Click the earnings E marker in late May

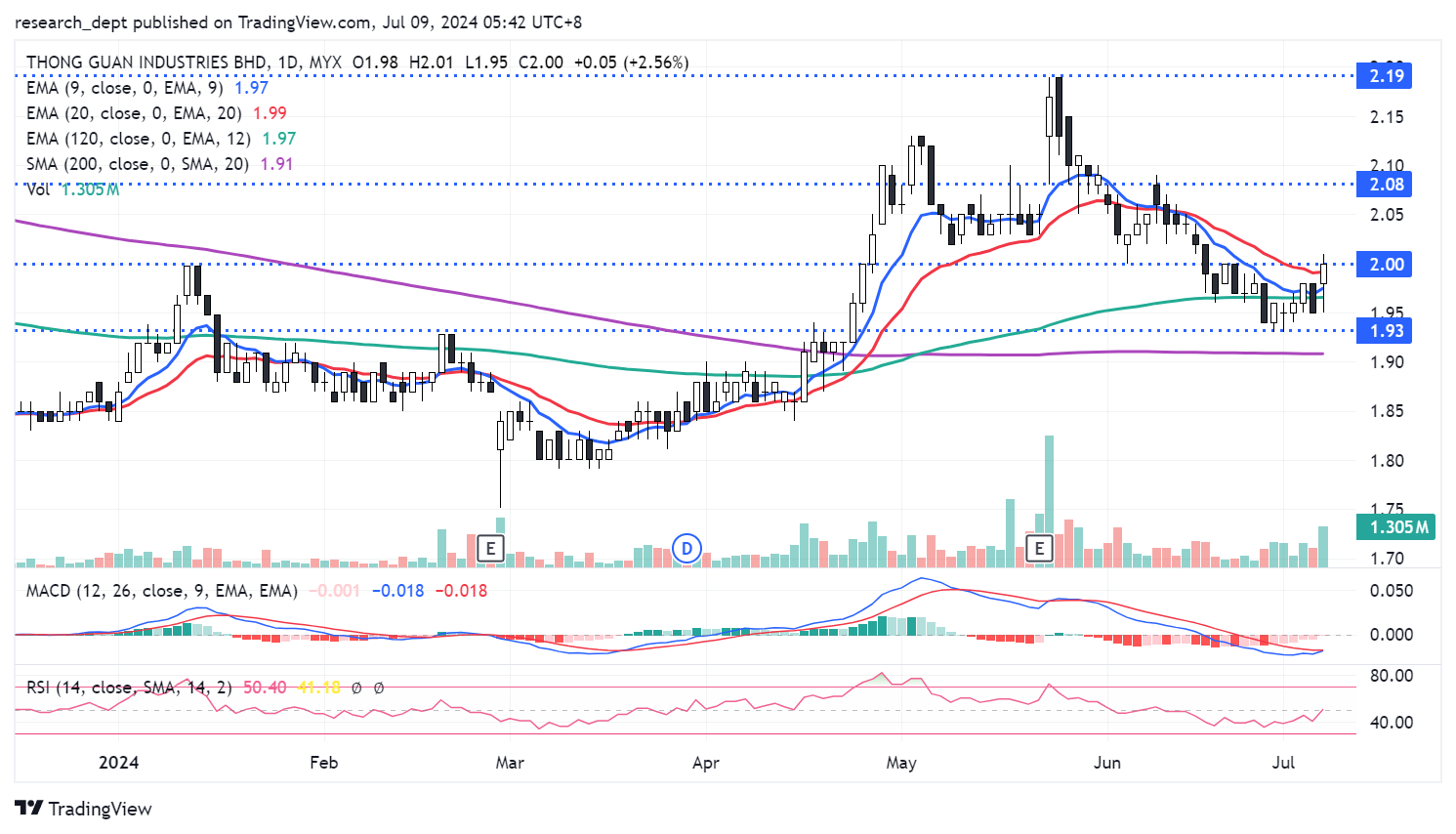point(1039,548)
